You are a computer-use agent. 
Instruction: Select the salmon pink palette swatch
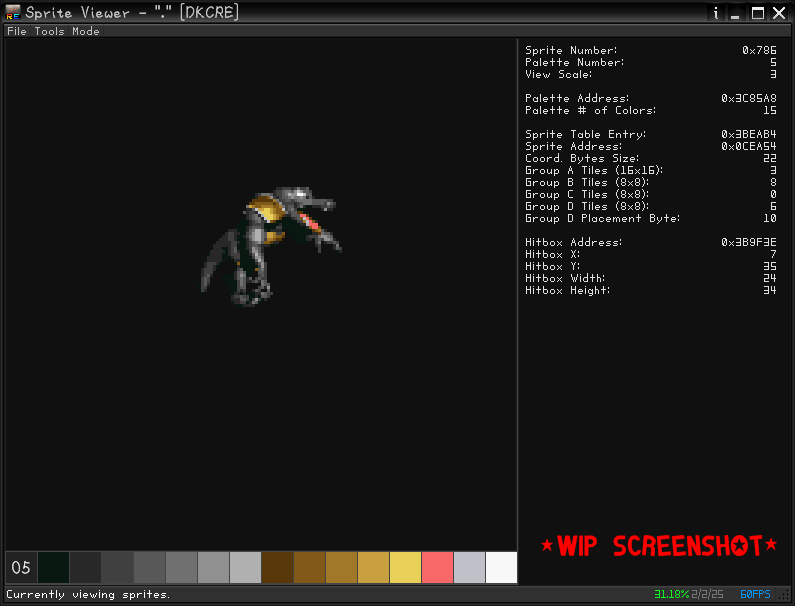tap(437, 567)
